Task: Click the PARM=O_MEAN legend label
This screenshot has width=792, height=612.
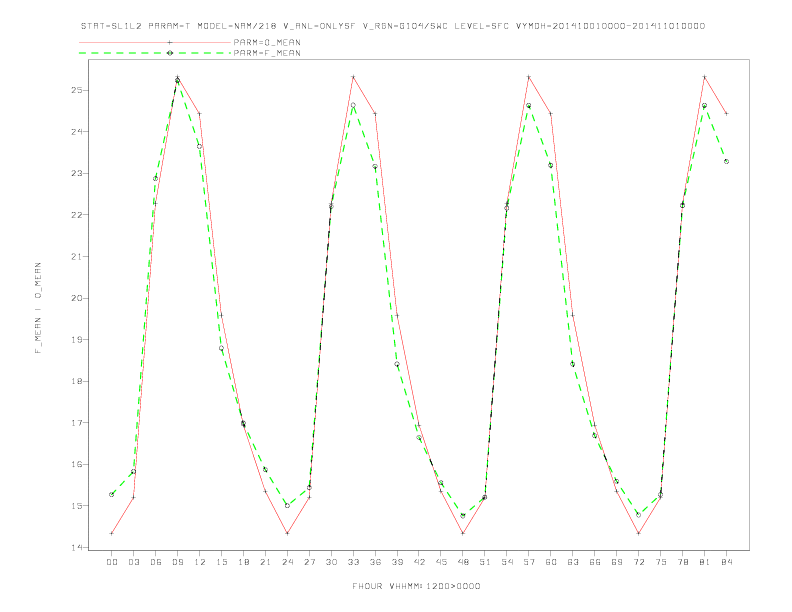Action: 267,42
